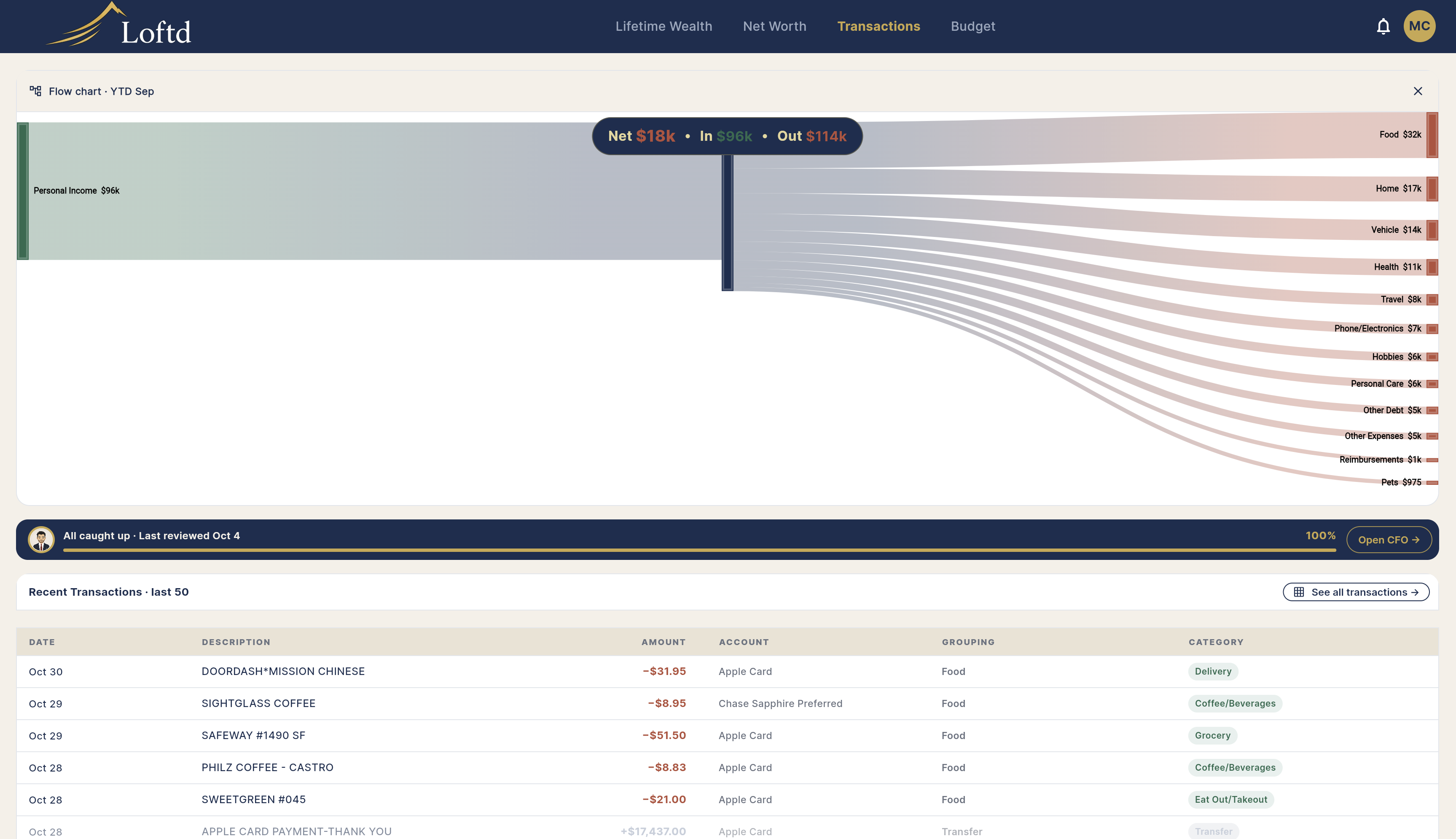Select the Home $17k flow node

point(1432,189)
